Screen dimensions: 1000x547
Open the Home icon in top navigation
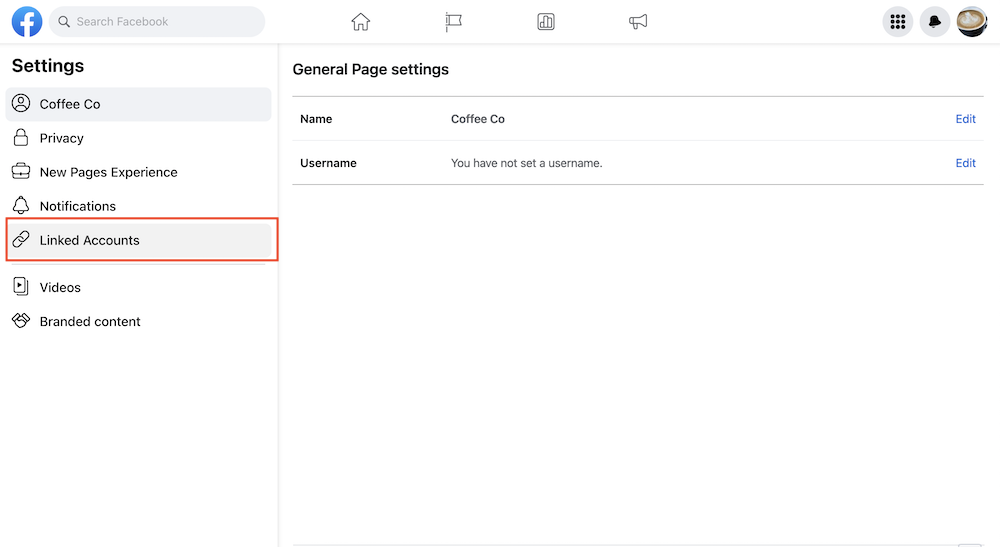pos(360,22)
